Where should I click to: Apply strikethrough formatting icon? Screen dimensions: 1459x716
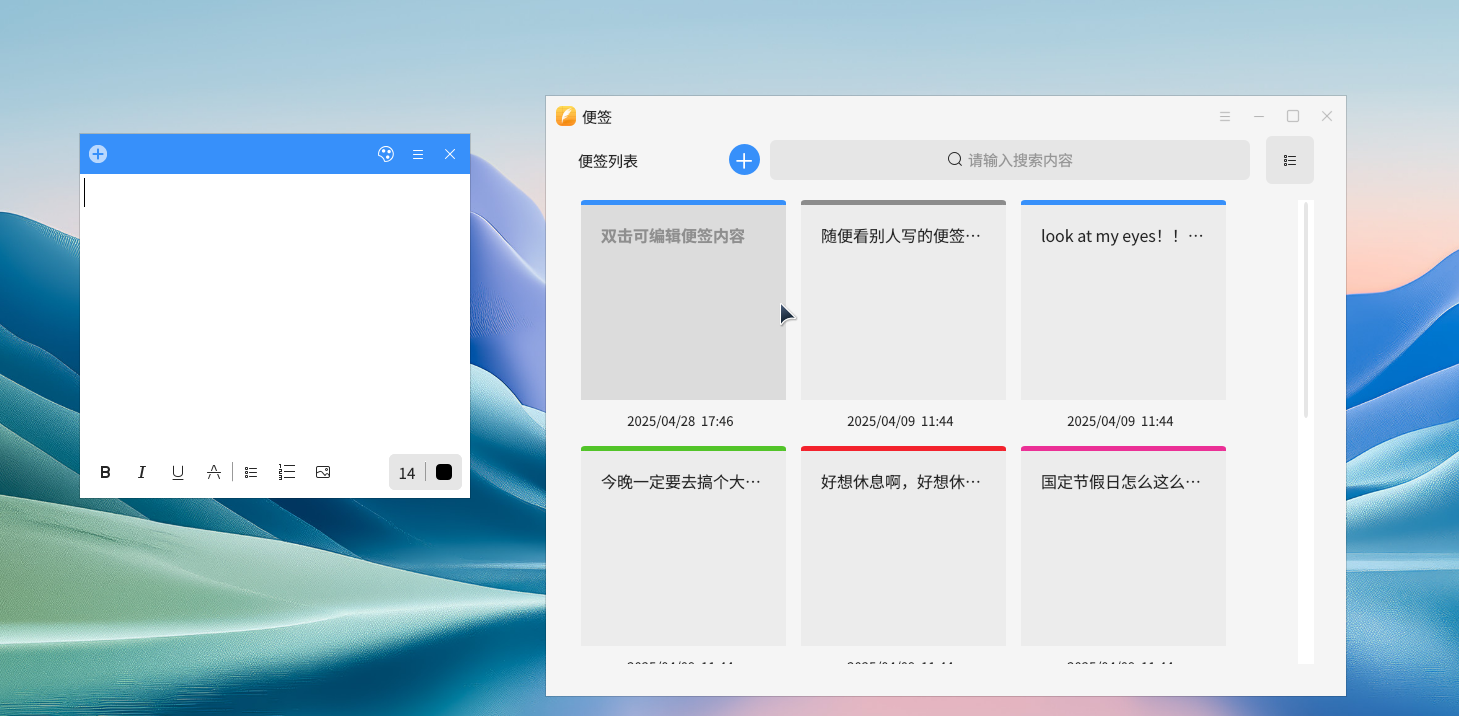click(214, 472)
